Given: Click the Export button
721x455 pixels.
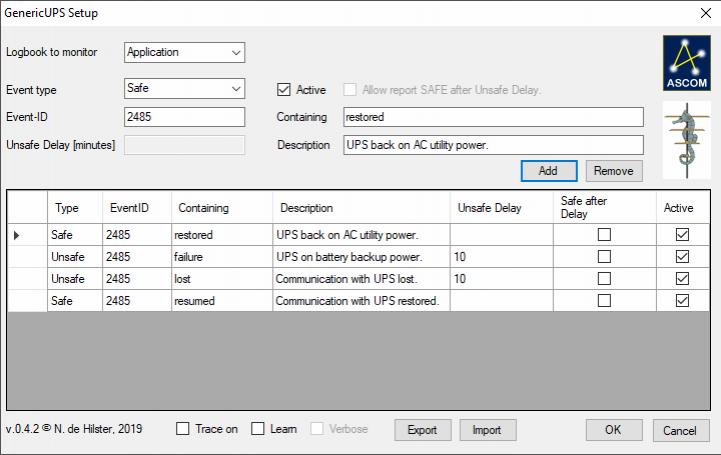Looking at the screenshot, I should pyautogui.click(x=422, y=430).
